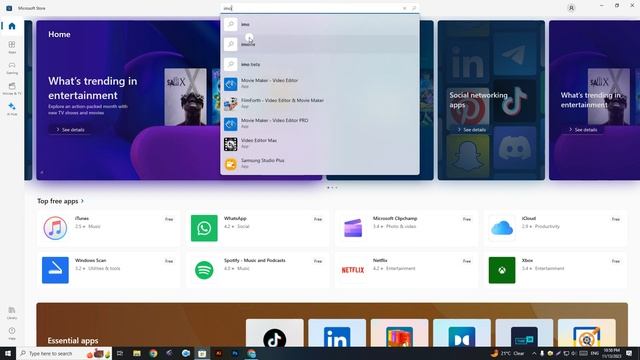Viewport: 640px width, 360px height.
Task: Select the 'imo beta' search suggestion
Action: 320,64
